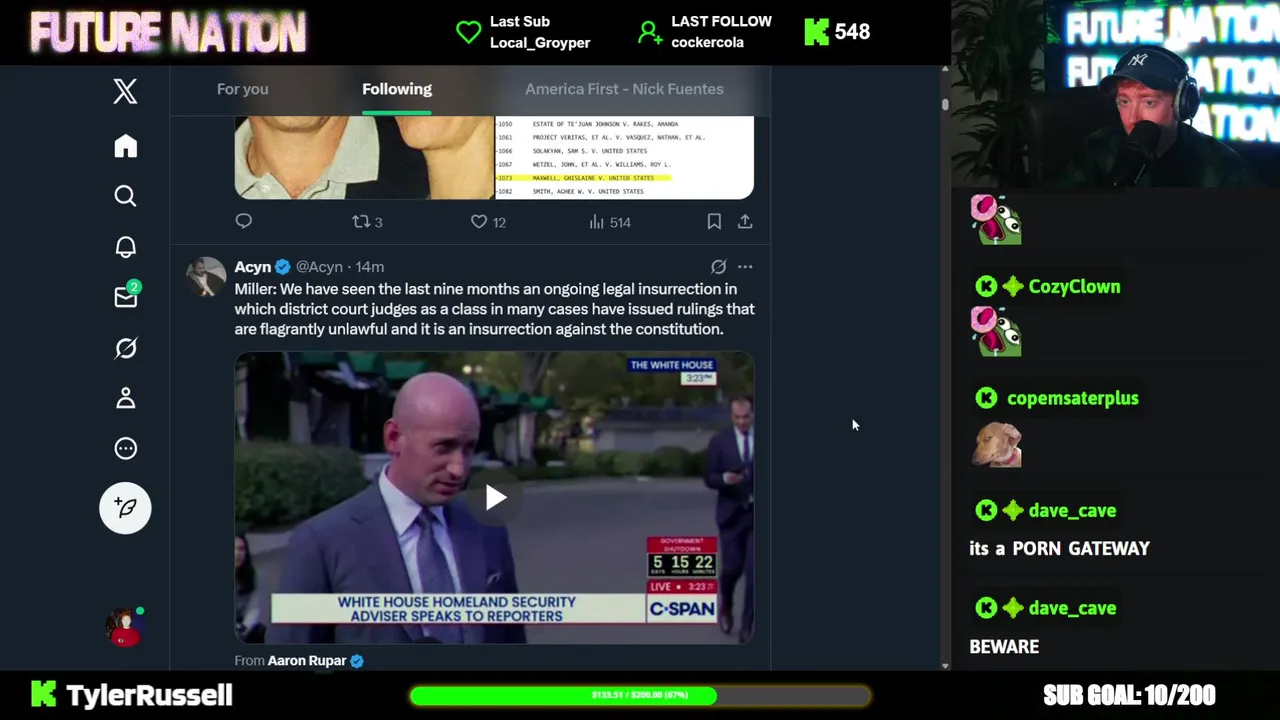Like the post with 12 likes
This screenshot has width=1280, height=720.
(x=488, y=222)
